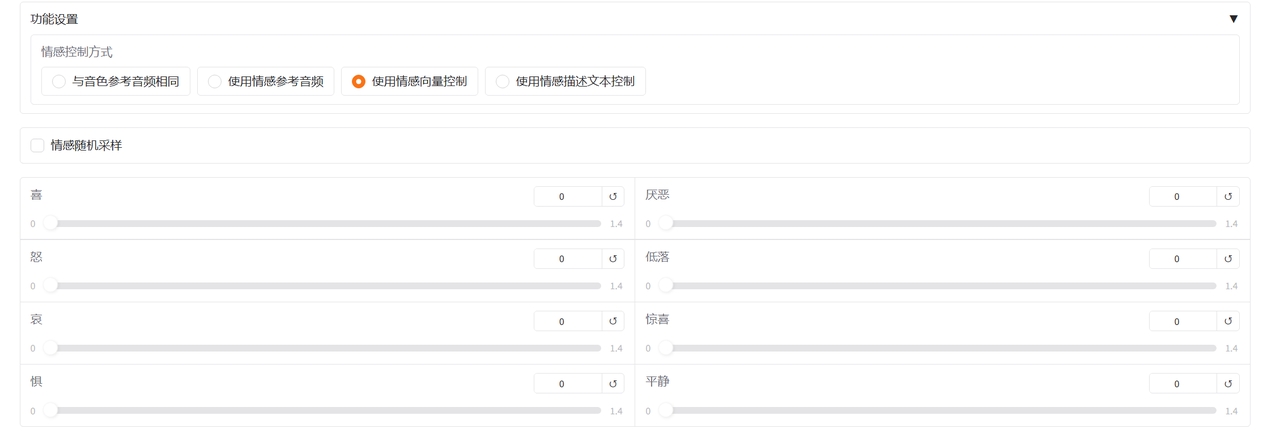Image resolution: width=1280 pixels, height=437 pixels.
Task: Select 使用情感描述文本控制 radio option
Action: 503,82
